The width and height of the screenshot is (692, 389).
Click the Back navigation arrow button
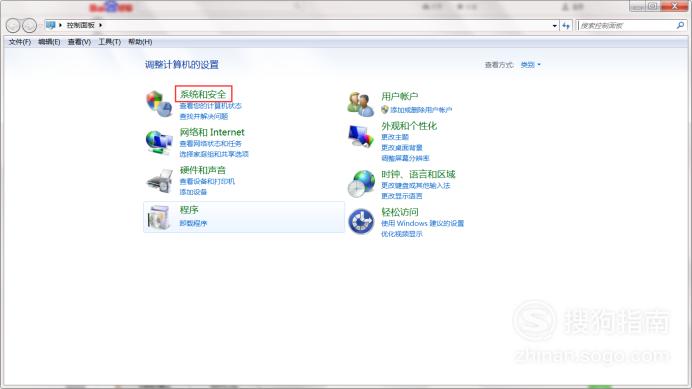(x=13, y=26)
